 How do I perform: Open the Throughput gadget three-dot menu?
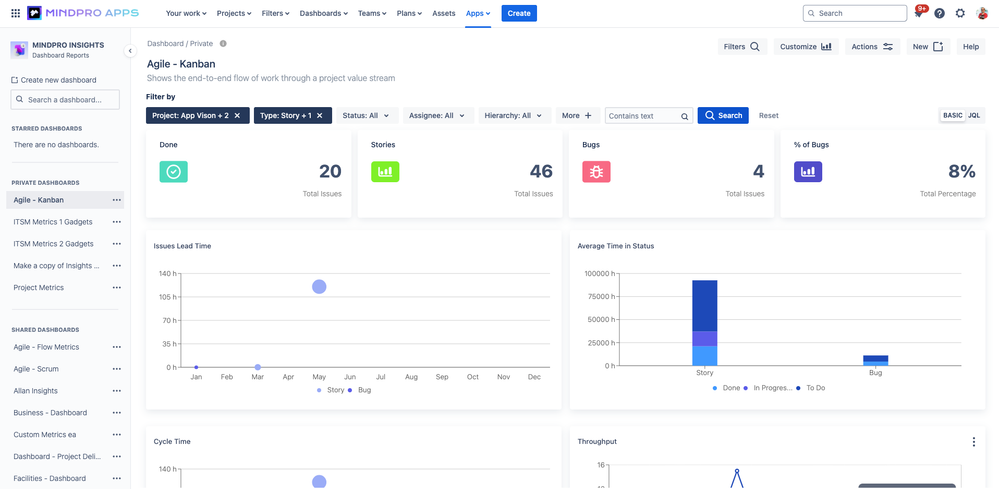tap(974, 442)
